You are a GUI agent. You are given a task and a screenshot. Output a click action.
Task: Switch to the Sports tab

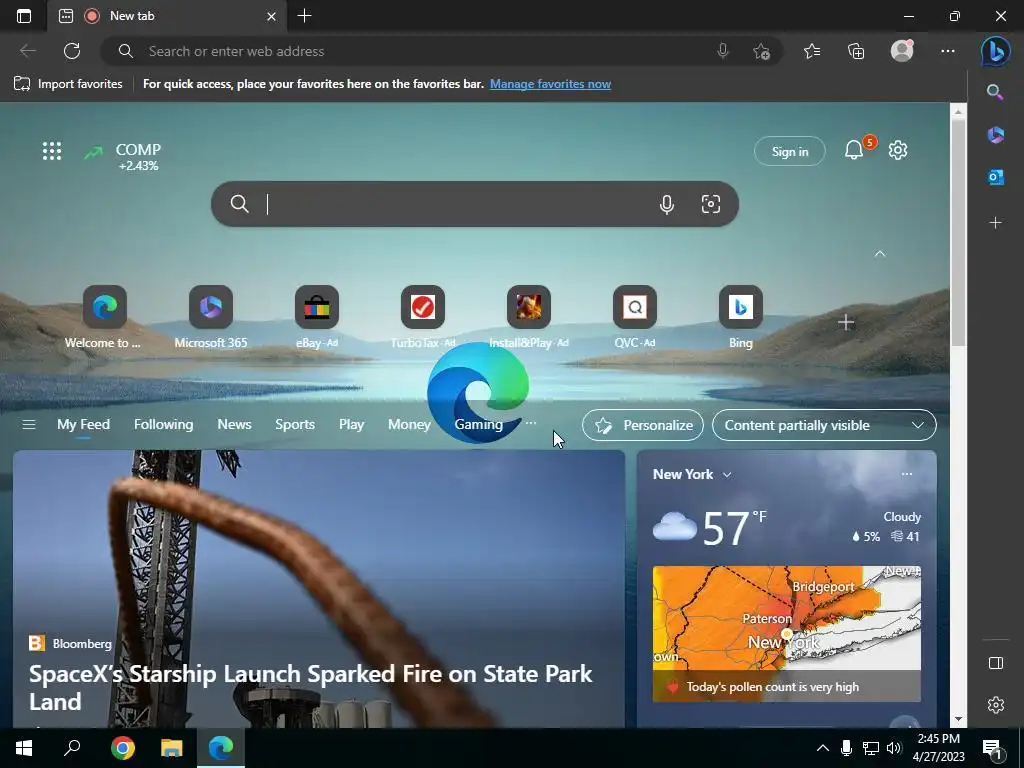tap(295, 424)
